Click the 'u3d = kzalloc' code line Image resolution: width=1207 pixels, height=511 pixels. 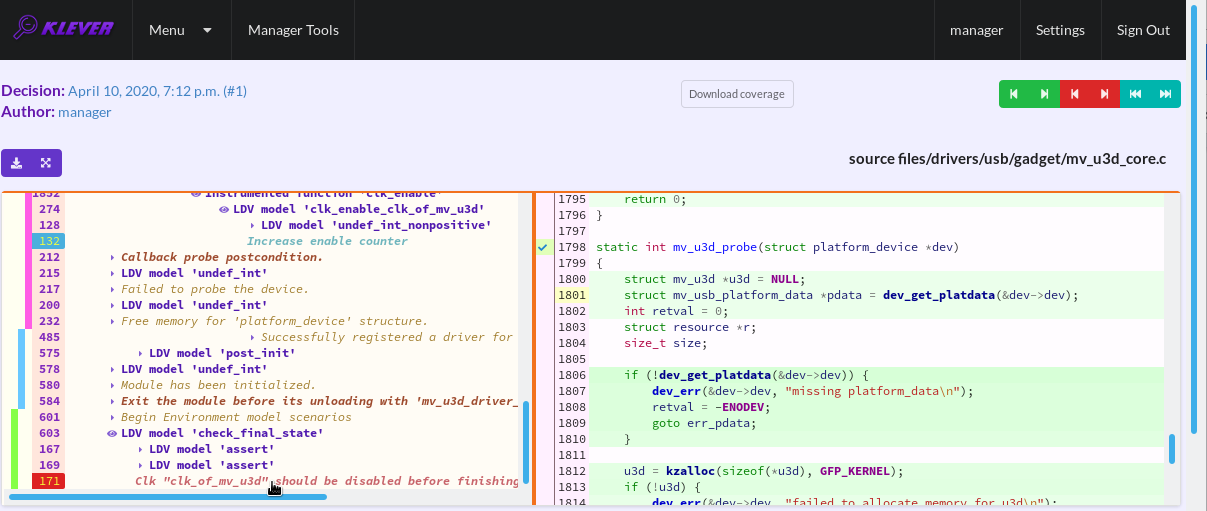tap(763, 471)
